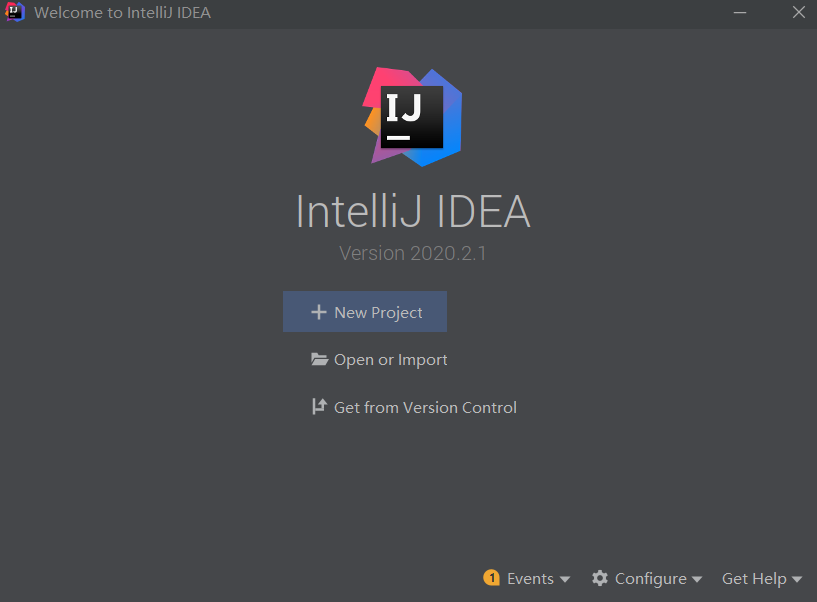Image resolution: width=817 pixels, height=602 pixels.
Task: Choose the Get from Version Control text
Action: (x=425, y=407)
